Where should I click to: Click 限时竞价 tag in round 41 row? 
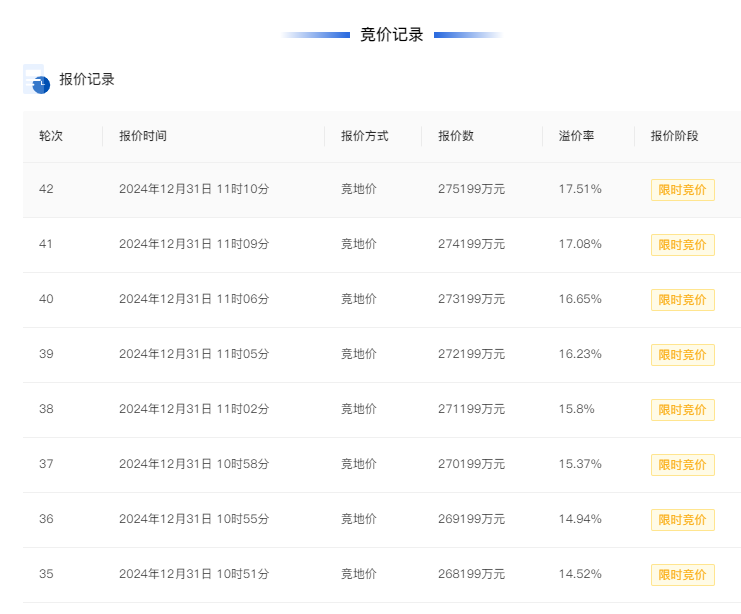click(682, 245)
